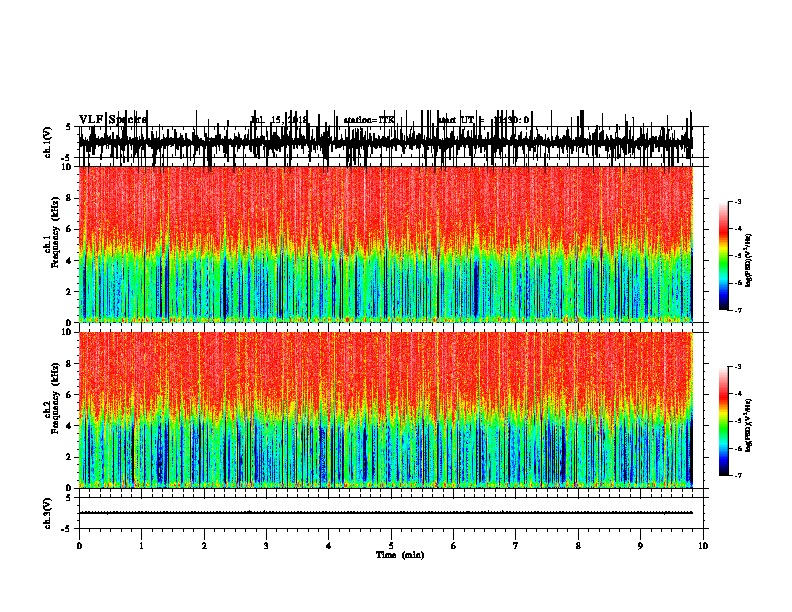Click the "VLF Spectra" title text

click(x=113, y=119)
